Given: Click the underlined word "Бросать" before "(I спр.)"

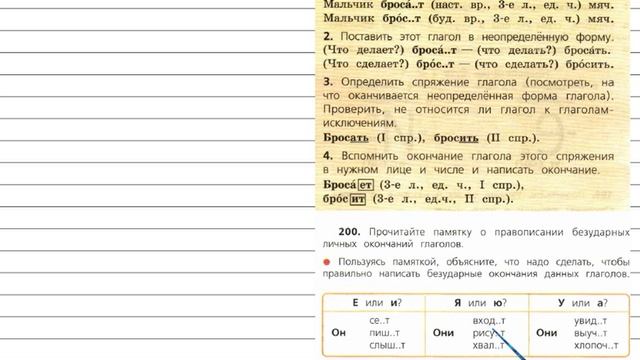Looking at the screenshot, I should tap(346, 138).
